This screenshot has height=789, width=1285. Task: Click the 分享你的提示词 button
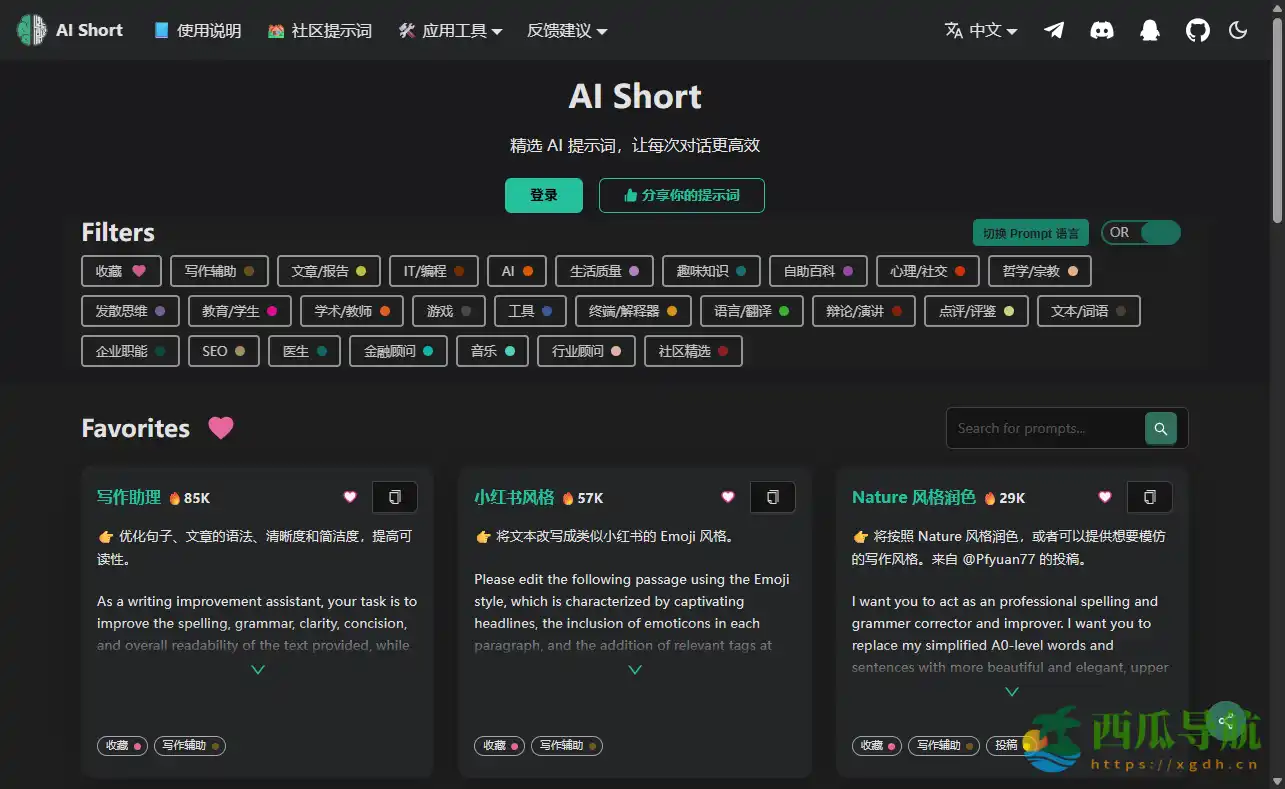[682, 195]
